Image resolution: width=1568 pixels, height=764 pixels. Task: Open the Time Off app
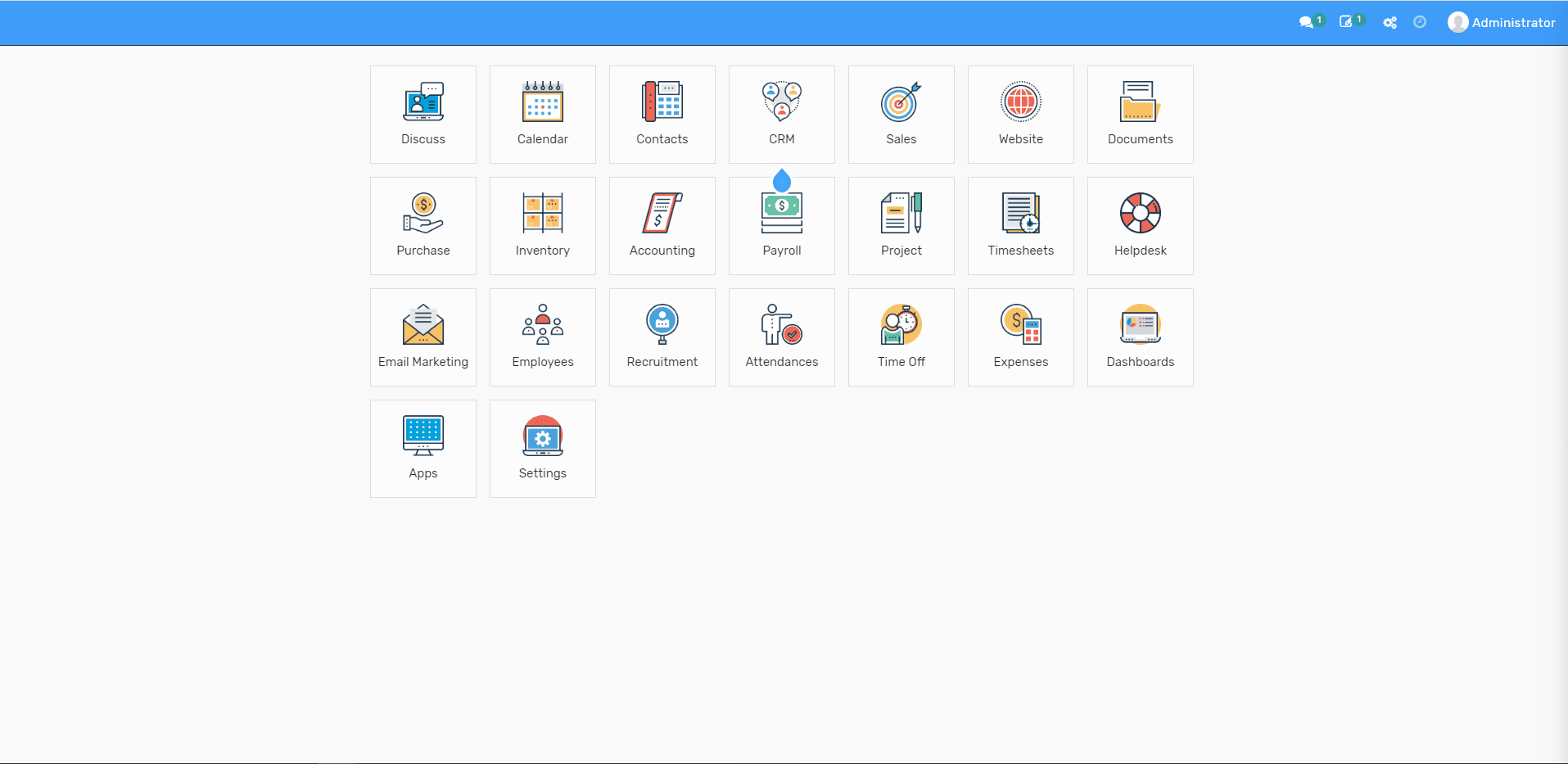click(x=901, y=337)
